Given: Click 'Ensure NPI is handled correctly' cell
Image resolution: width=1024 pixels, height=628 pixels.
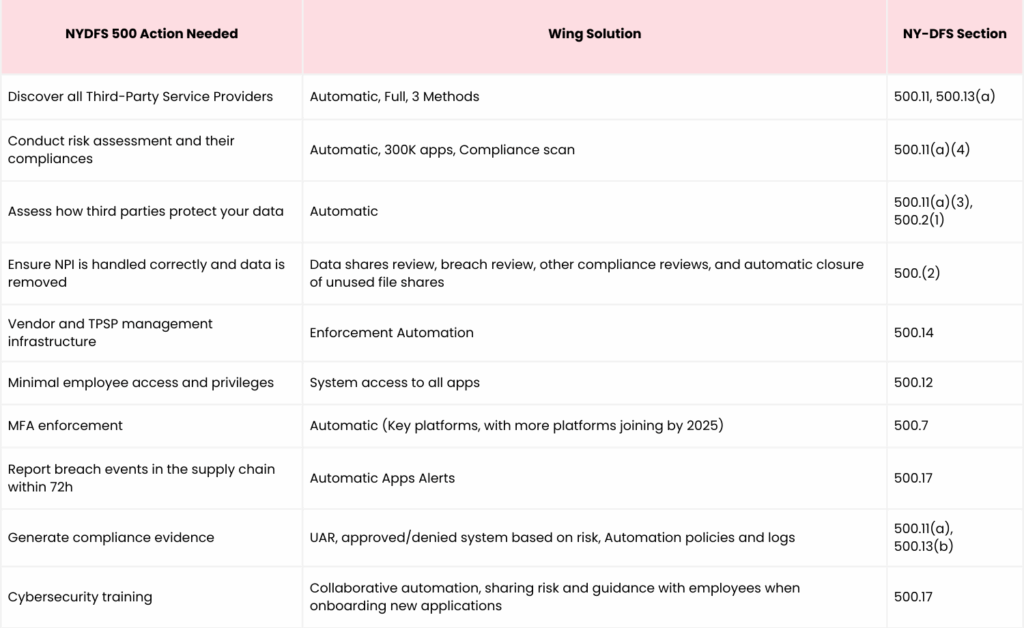Looking at the screenshot, I should [x=152, y=274].
